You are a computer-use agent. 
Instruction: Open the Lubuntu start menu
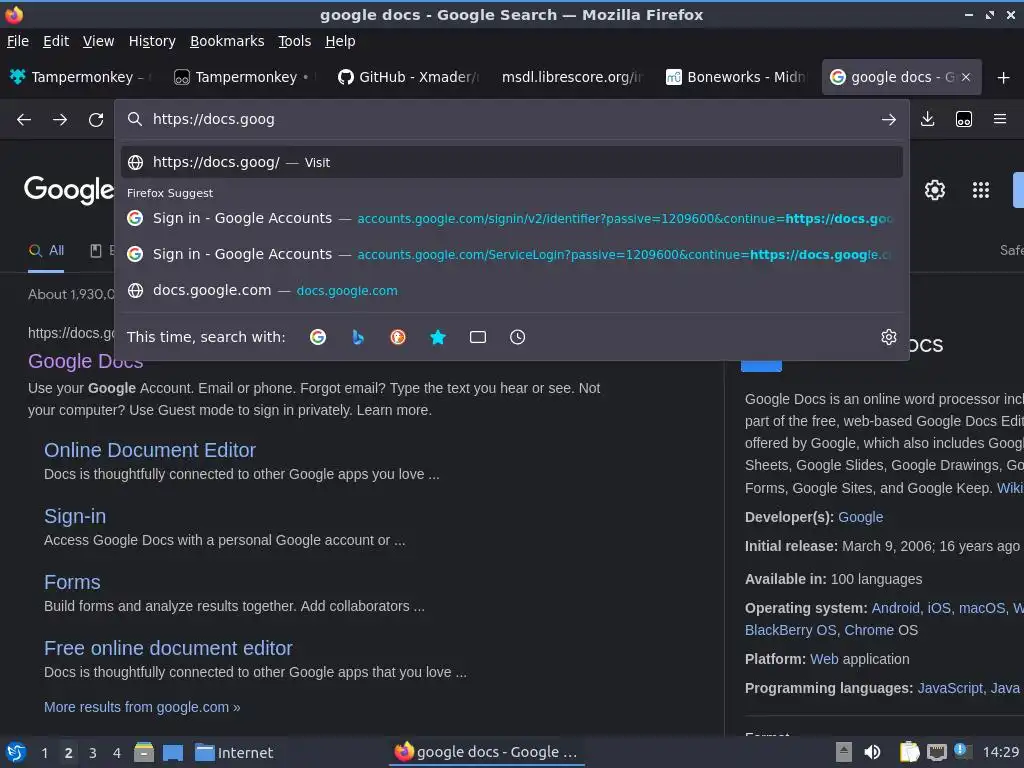pyautogui.click(x=16, y=752)
